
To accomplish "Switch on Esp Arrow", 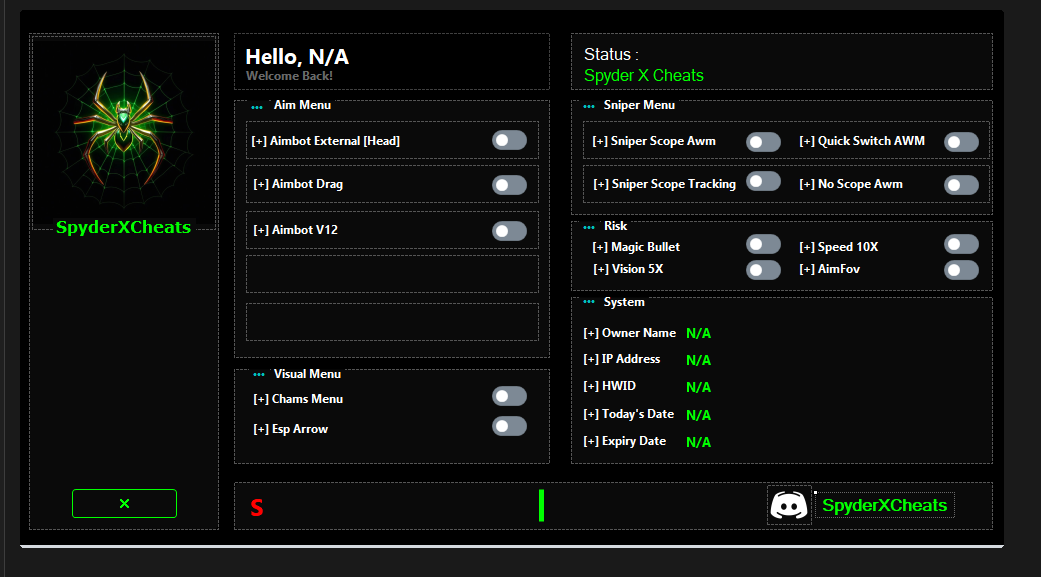I will [x=509, y=427].
